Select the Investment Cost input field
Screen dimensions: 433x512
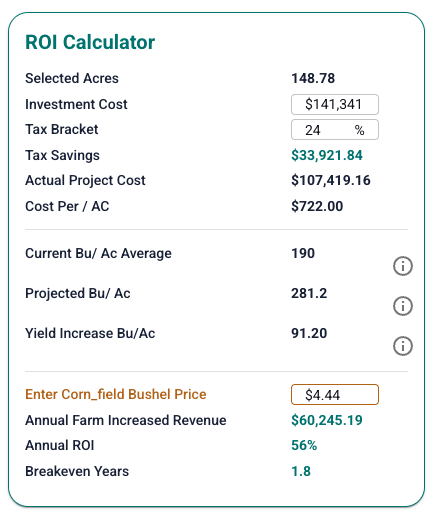pos(335,104)
